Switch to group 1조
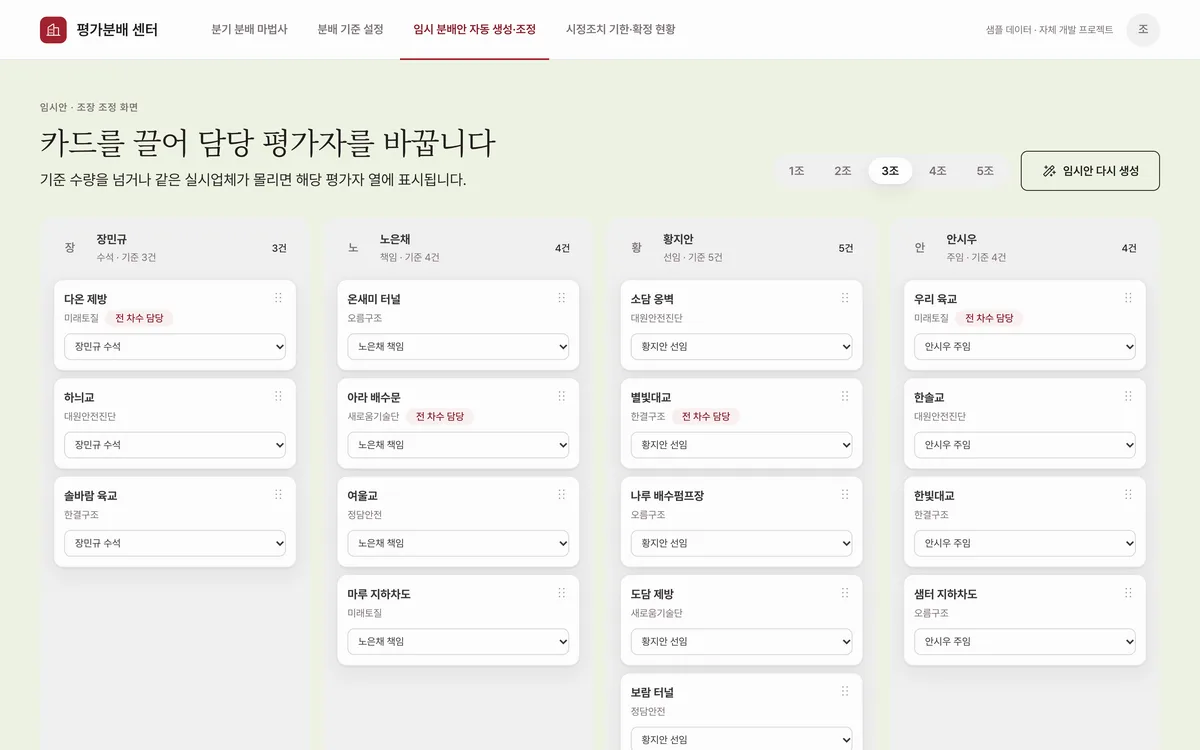Image resolution: width=1200 pixels, height=750 pixels. (x=796, y=171)
